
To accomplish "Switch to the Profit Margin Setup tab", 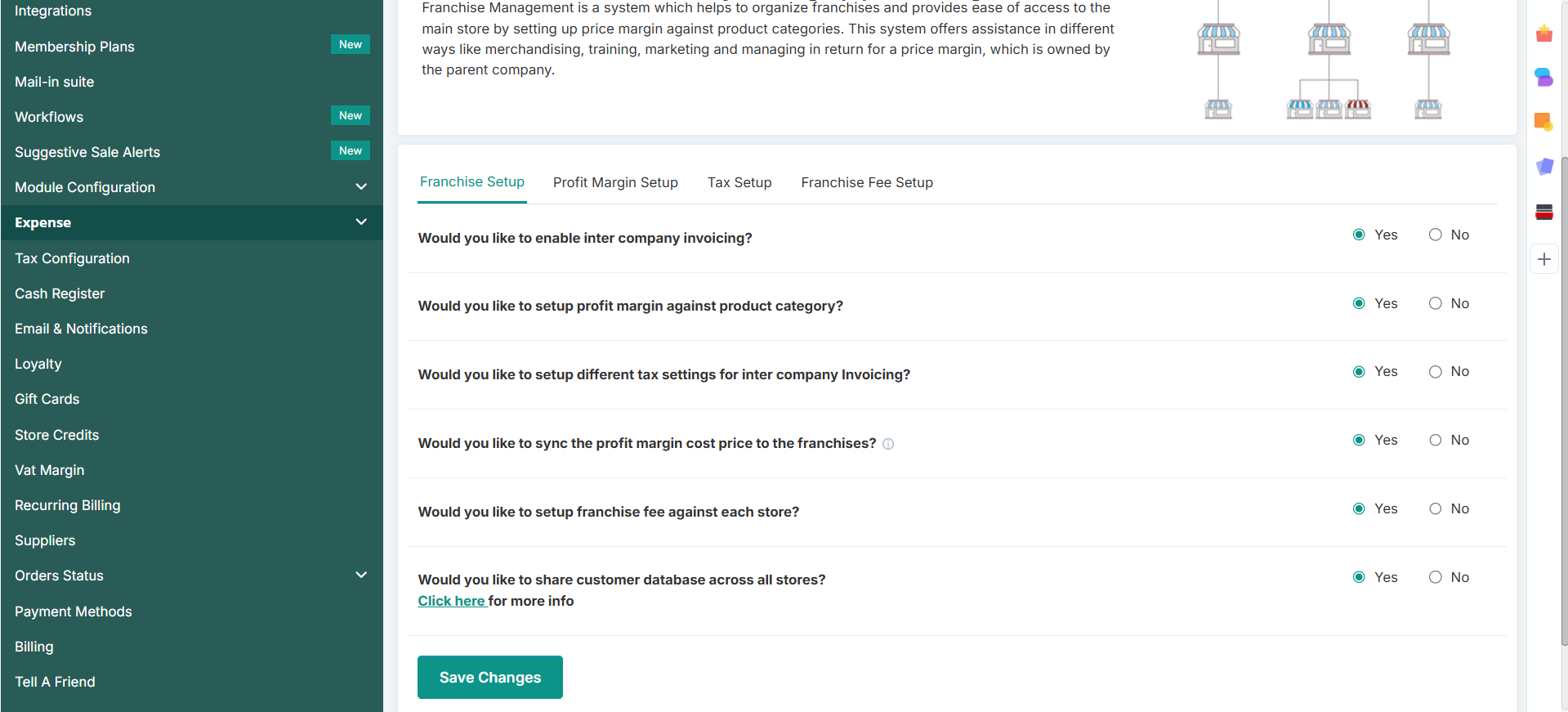I will click(x=615, y=182).
